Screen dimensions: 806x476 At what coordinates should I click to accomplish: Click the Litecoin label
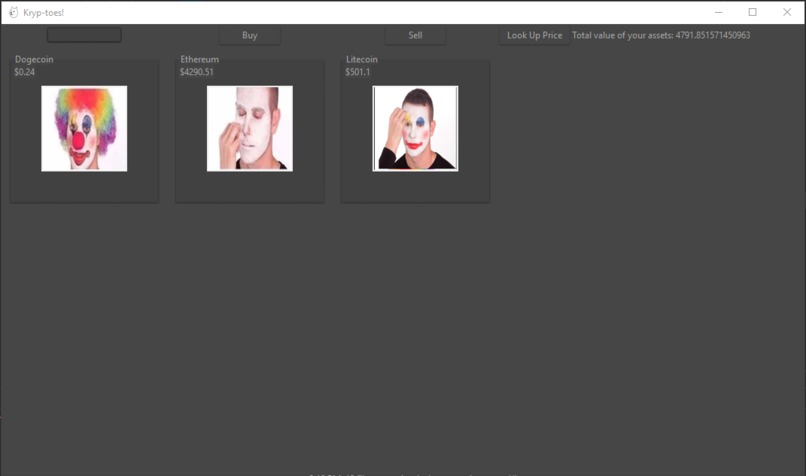point(362,60)
